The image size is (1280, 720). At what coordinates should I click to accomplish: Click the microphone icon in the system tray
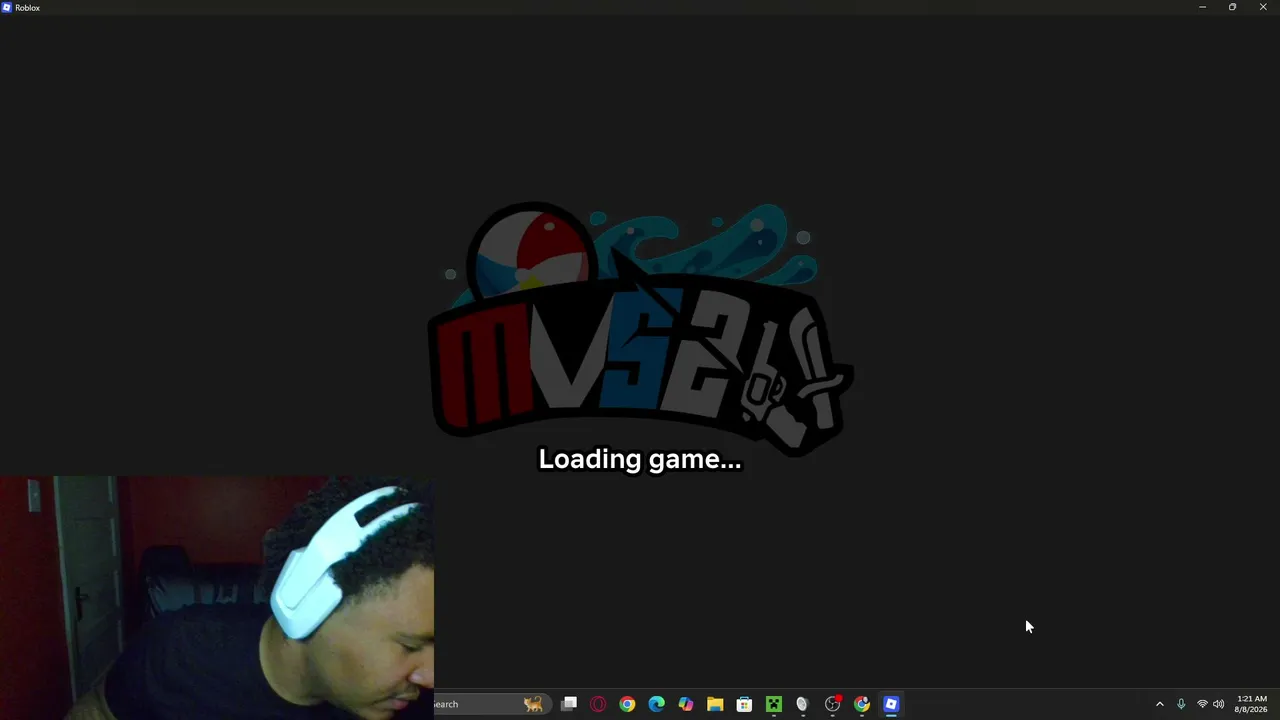[1181, 704]
